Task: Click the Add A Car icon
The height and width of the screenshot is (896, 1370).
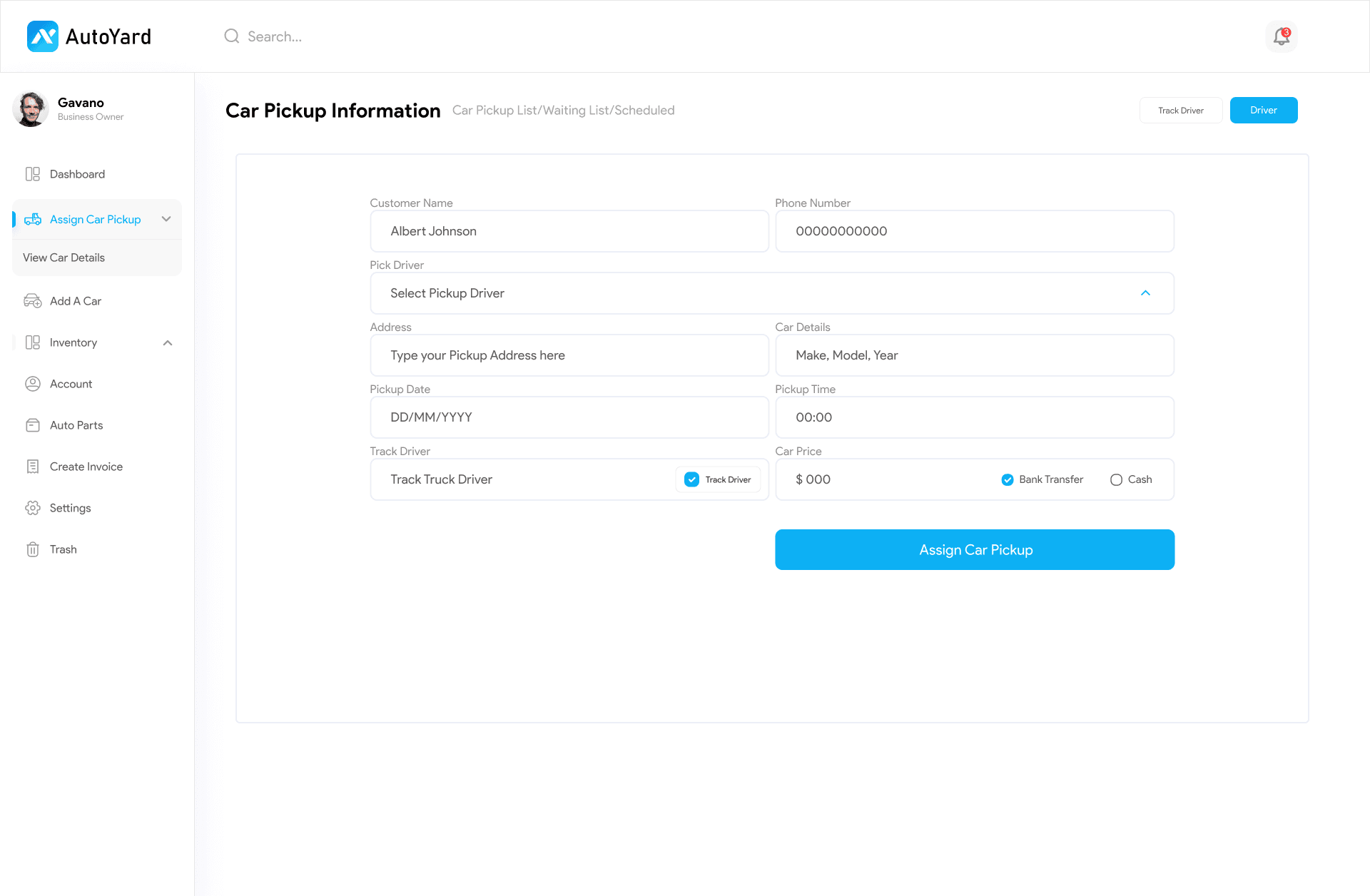Action: point(33,301)
